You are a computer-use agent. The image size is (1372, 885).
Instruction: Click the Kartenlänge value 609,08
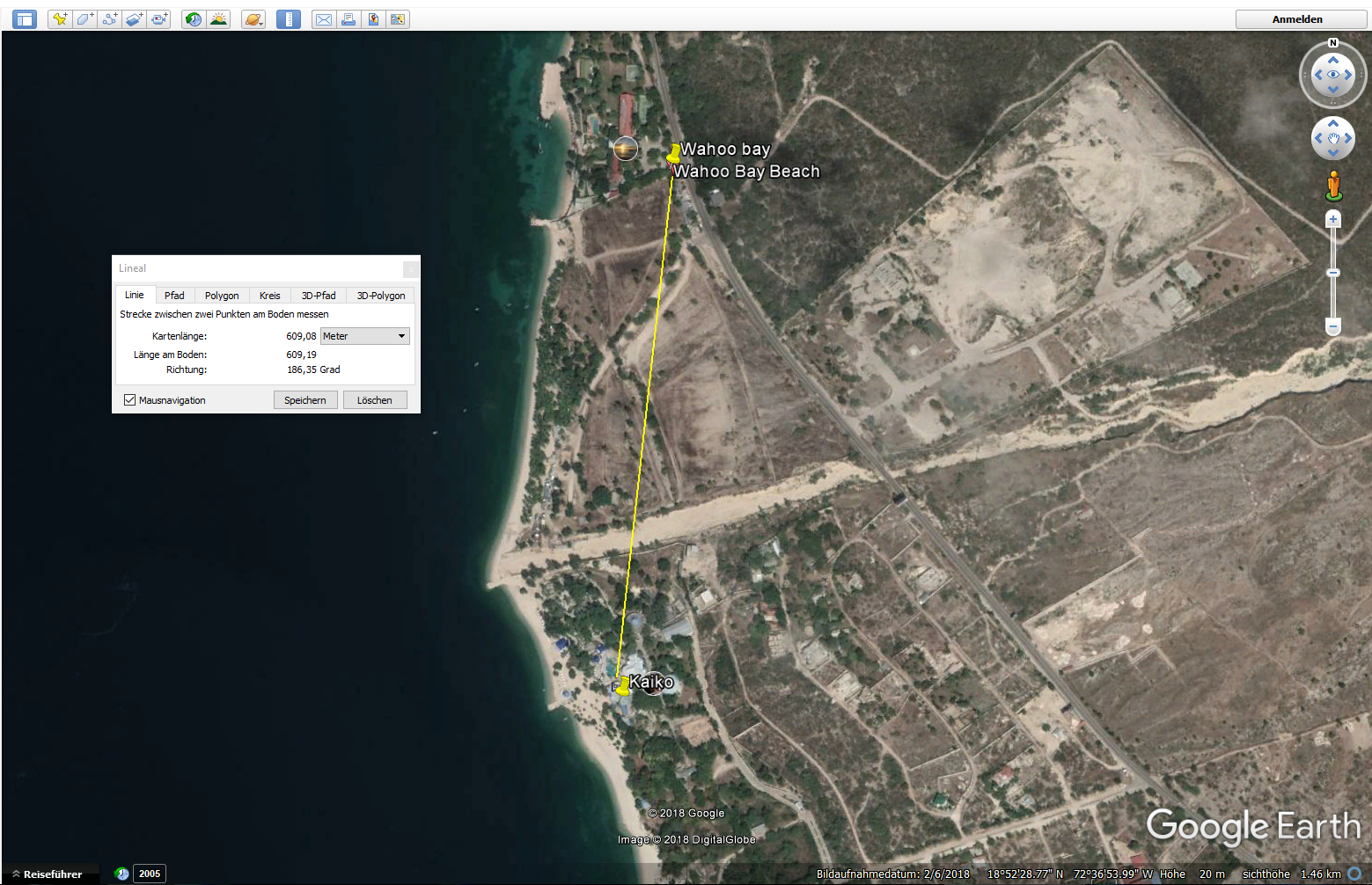301,336
